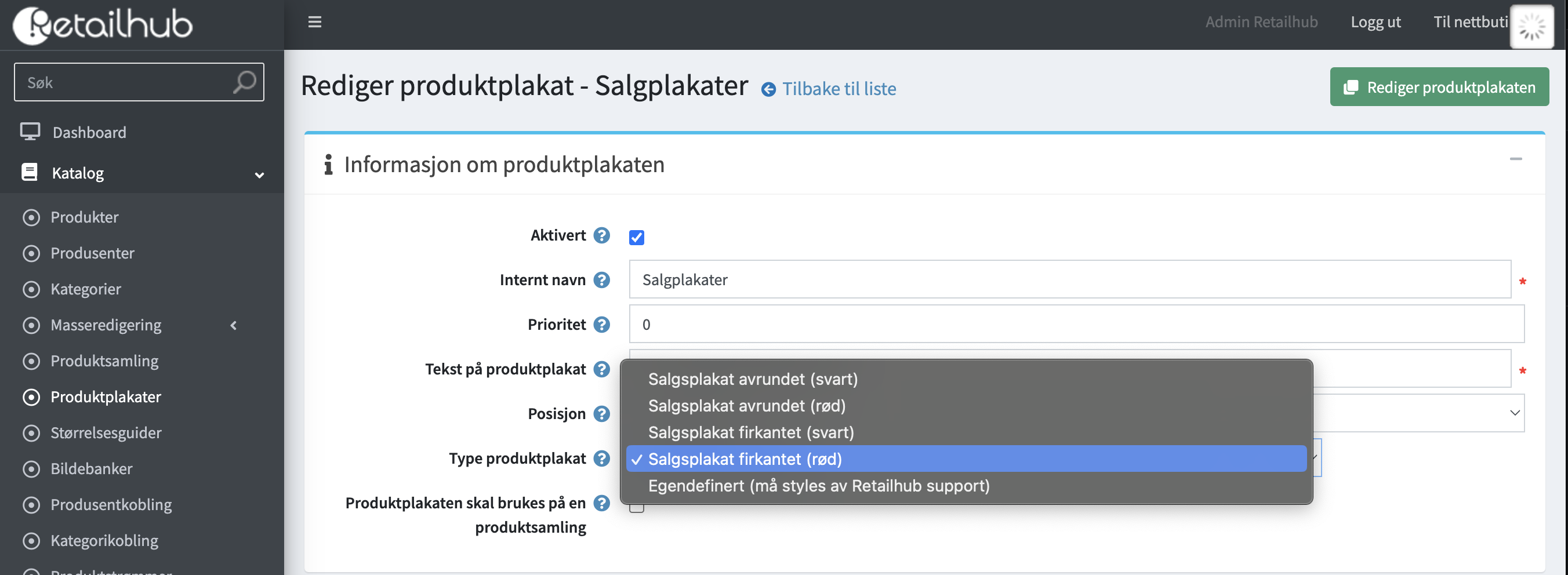Open Dashboard in the sidebar

point(89,132)
